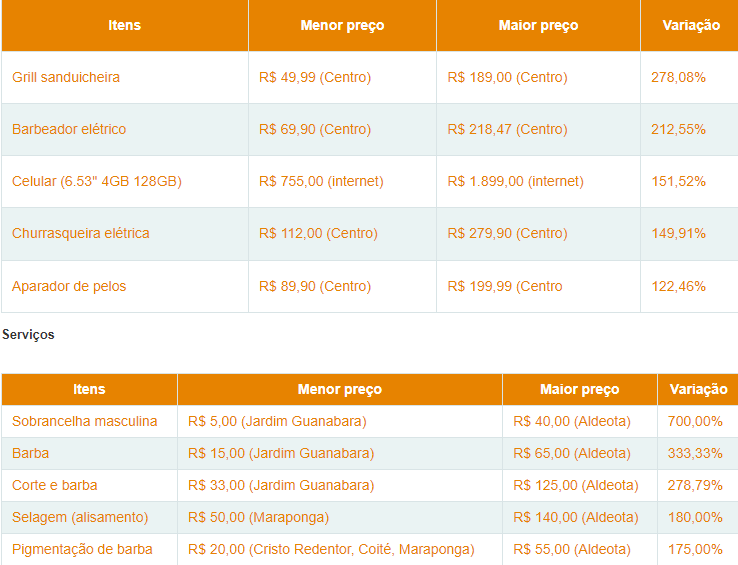Click the Serviços section heading

28,335
